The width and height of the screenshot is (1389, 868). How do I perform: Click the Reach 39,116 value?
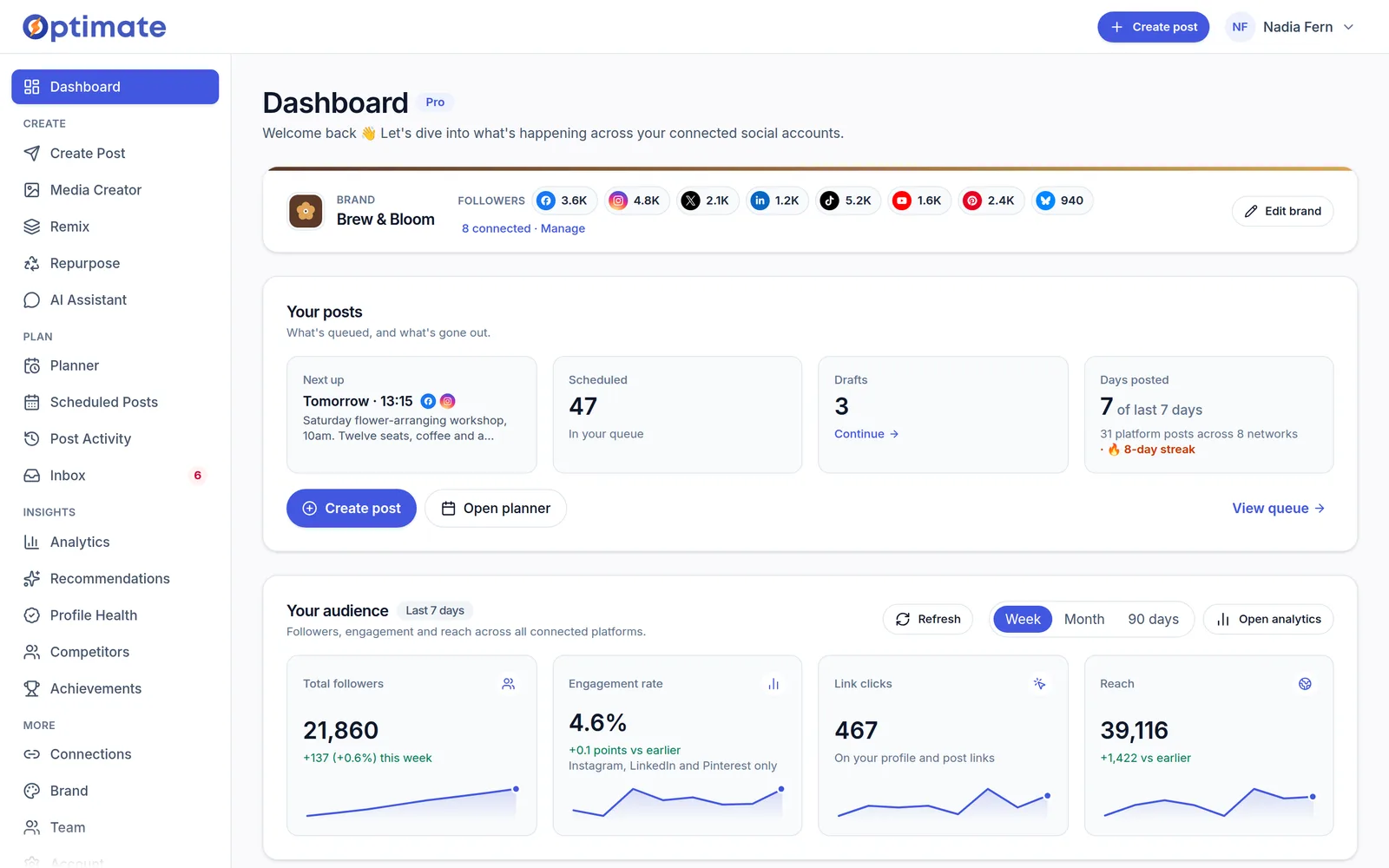tap(1134, 731)
